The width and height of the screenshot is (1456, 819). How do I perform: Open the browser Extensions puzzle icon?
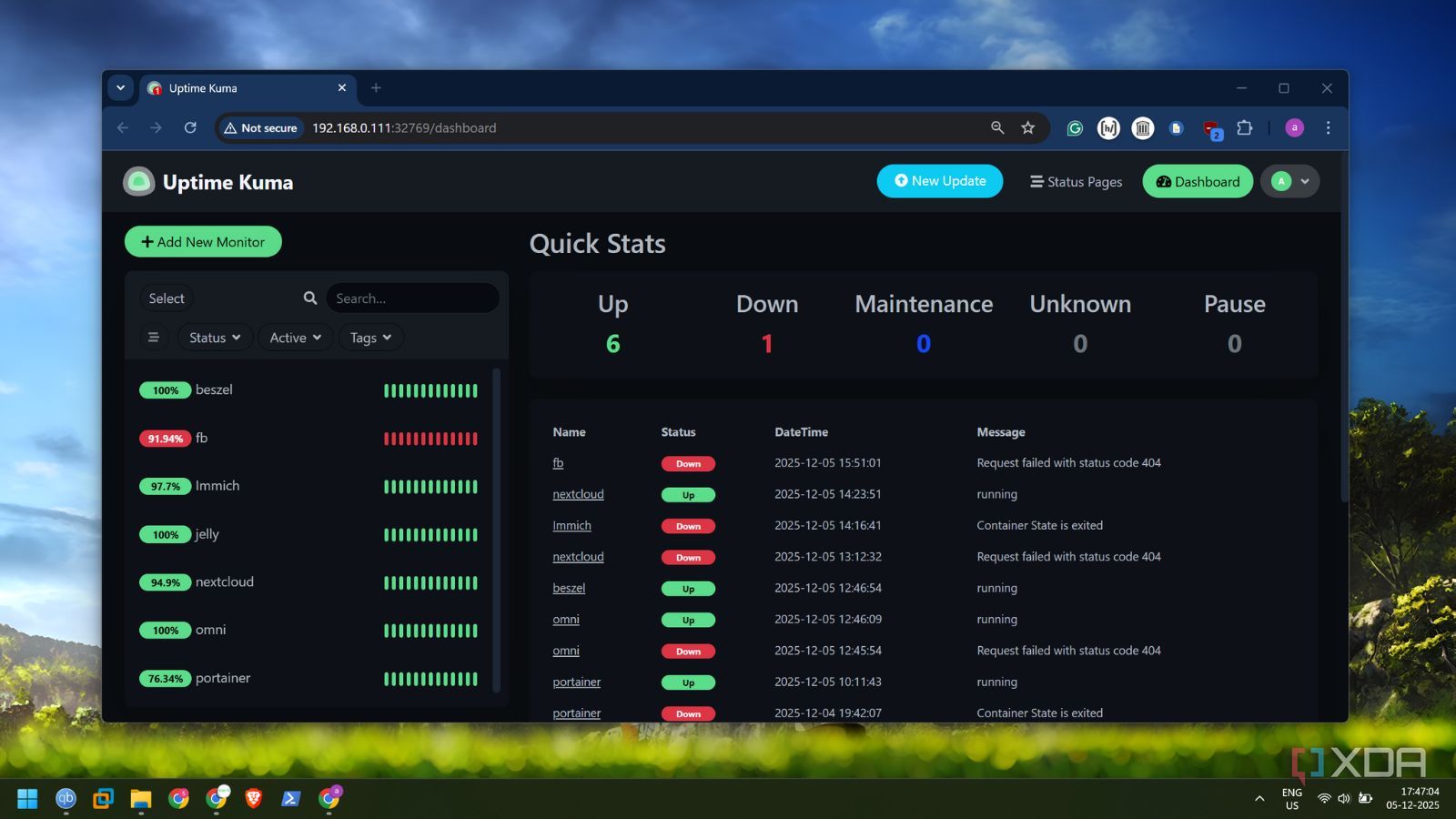[1245, 128]
